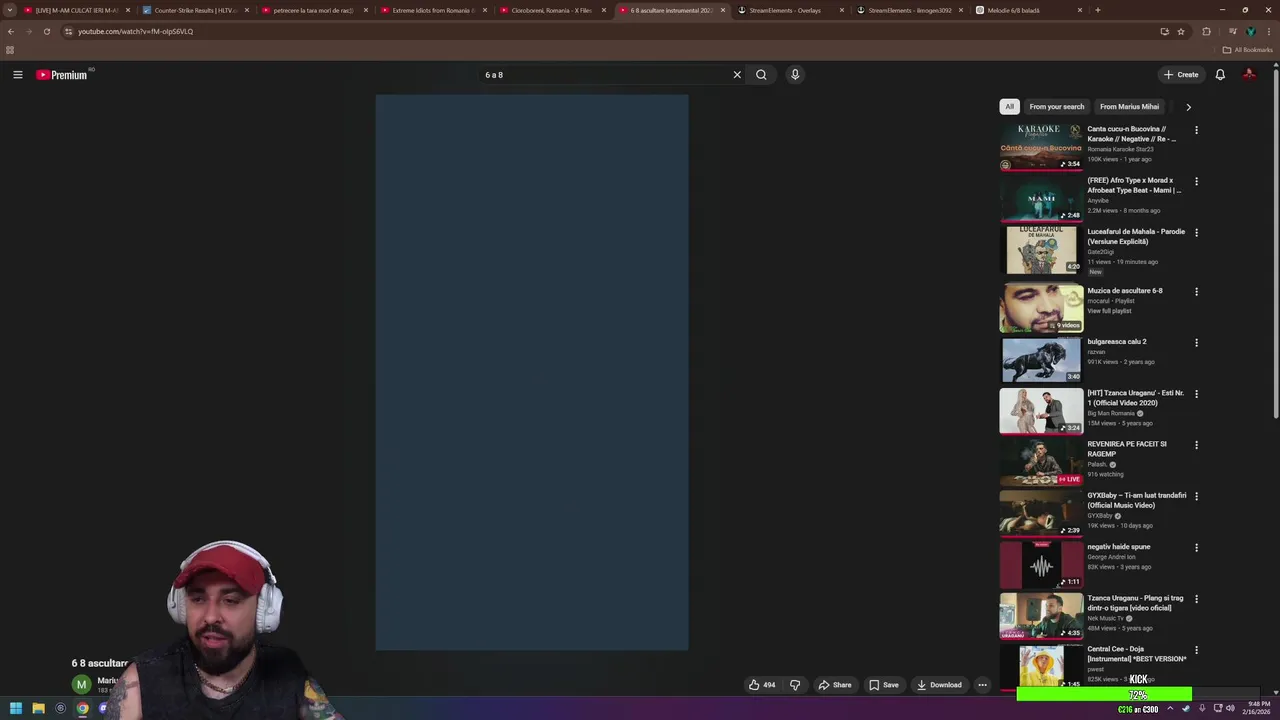Click the Chrome address bar URL
This screenshot has height=720, width=1280.
click(135, 31)
